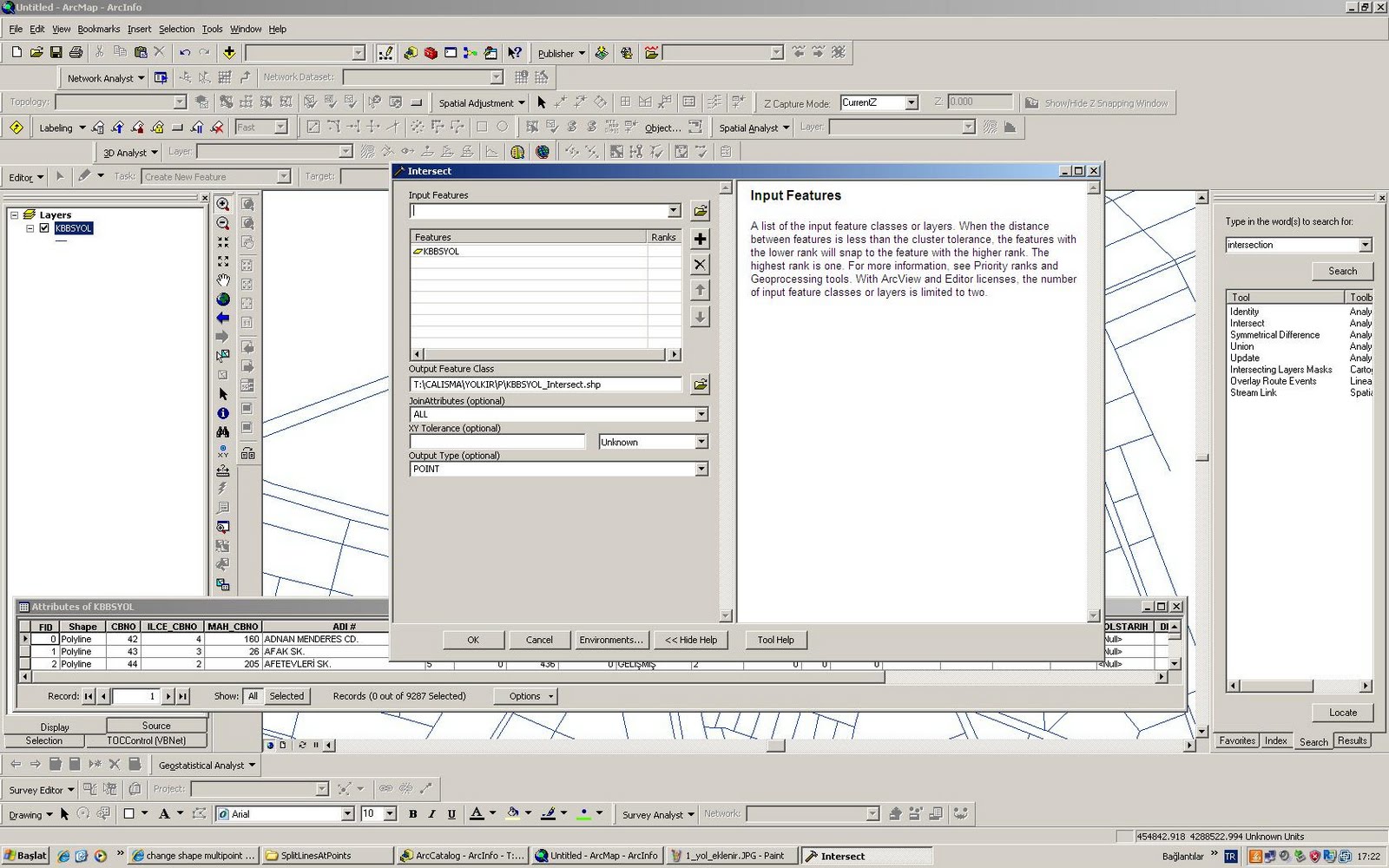The image size is (1389, 868).
Task: Click the XY Tolerance input field
Action: click(497, 442)
